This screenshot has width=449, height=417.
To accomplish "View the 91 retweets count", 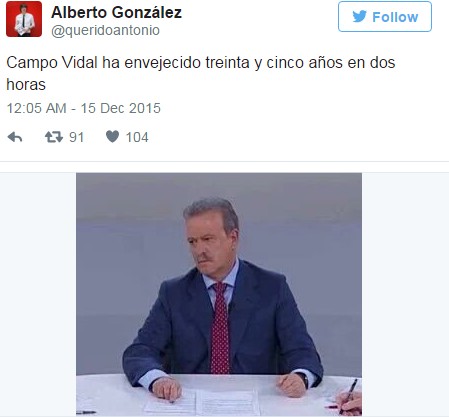I will [x=76, y=137].
